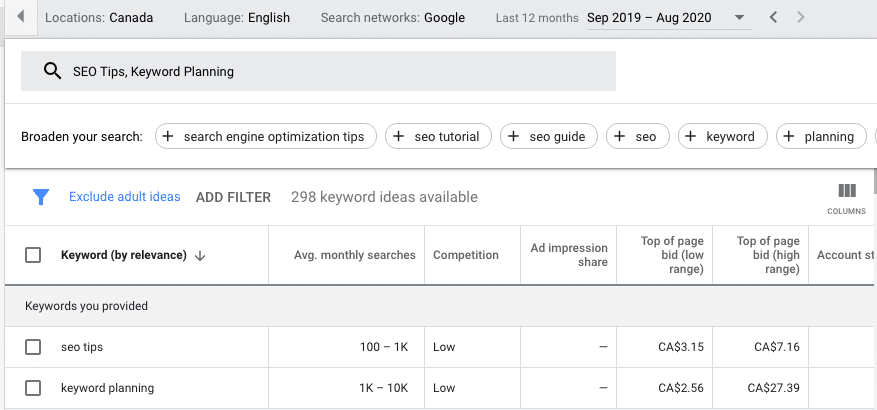Sort by Top of page bid (high range)
Screen dimensions: 877x410
(x=768, y=255)
